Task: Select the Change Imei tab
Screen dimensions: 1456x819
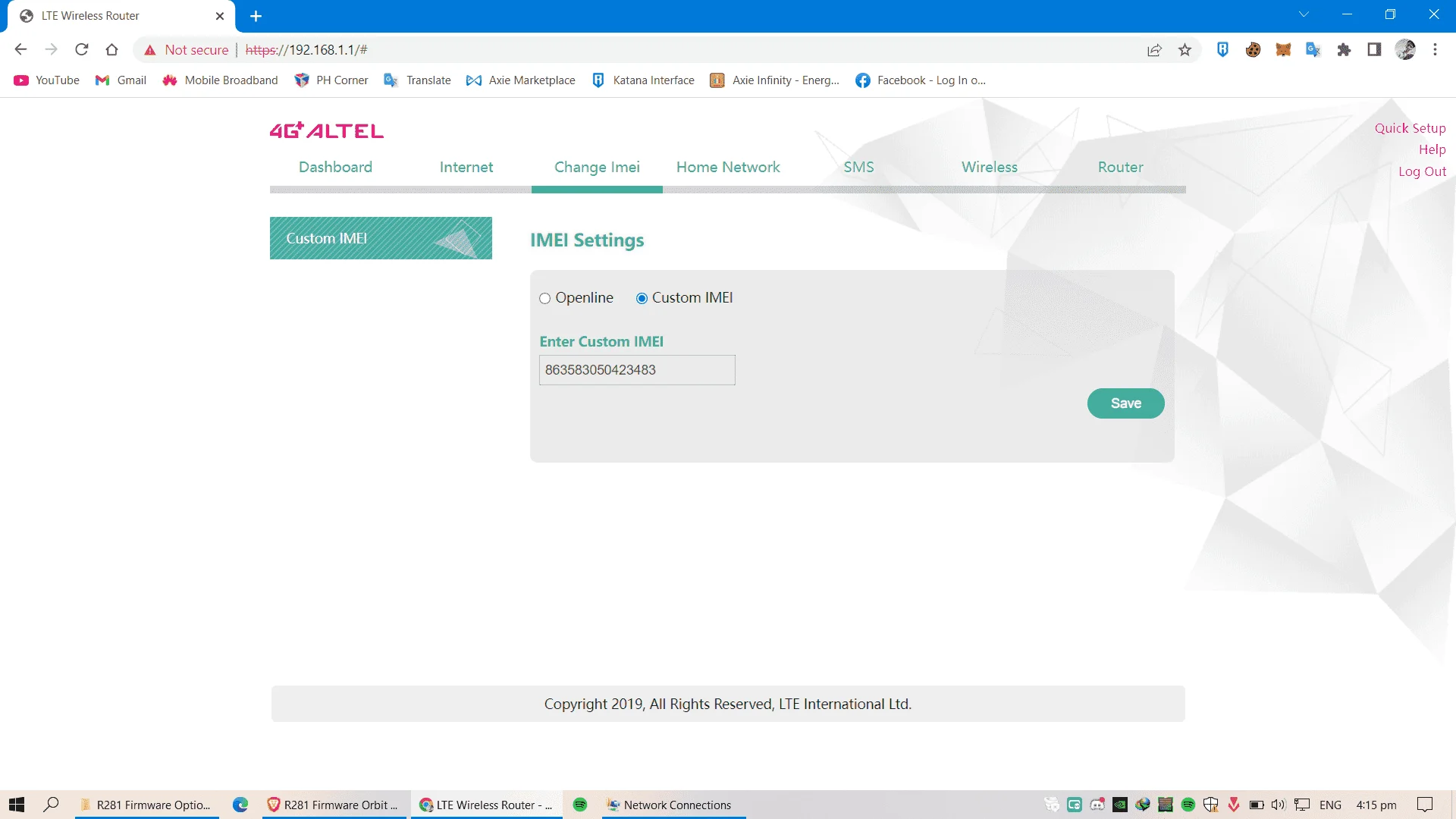Action: (597, 168)
